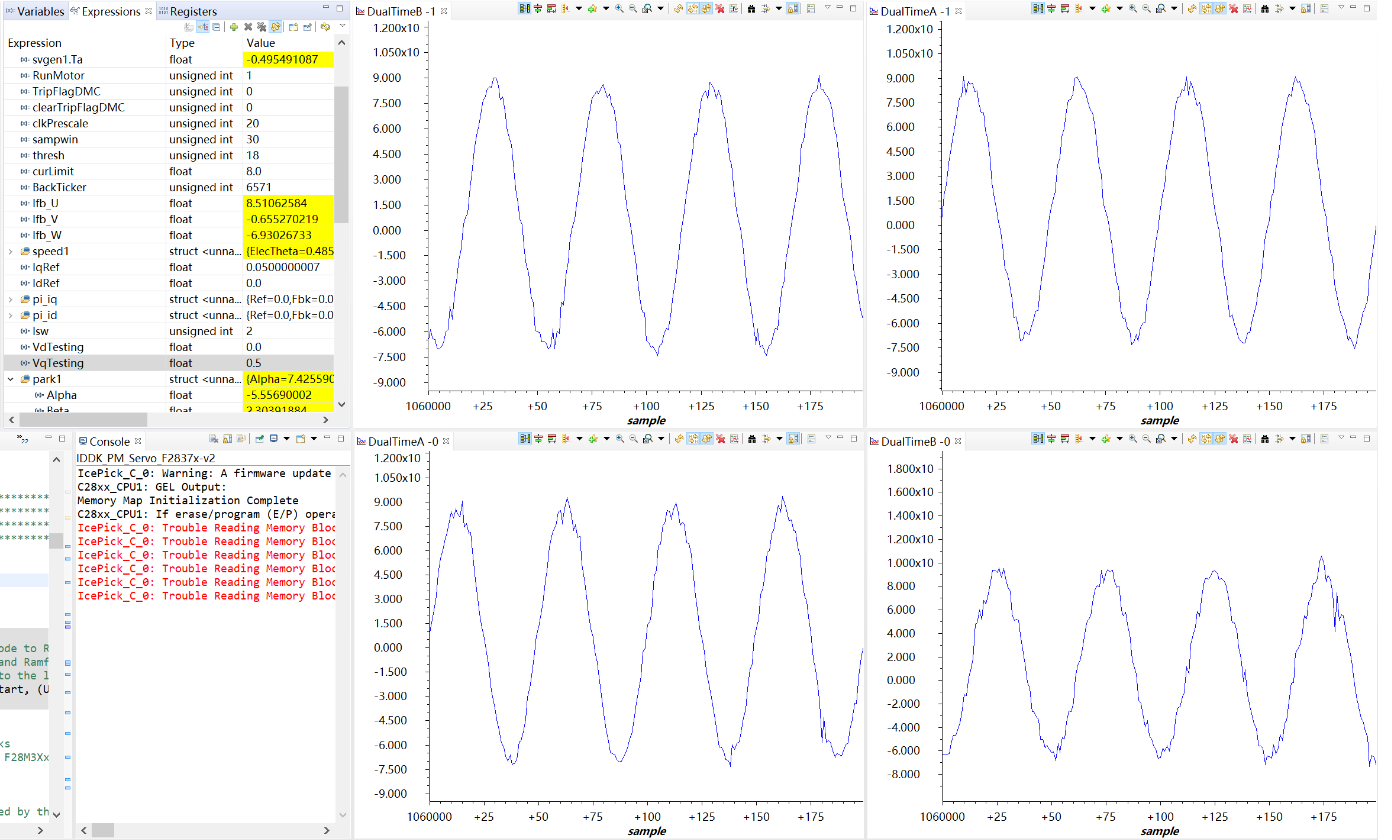Zoom in on DualTimeA -1 graph

click(1133, 9)
